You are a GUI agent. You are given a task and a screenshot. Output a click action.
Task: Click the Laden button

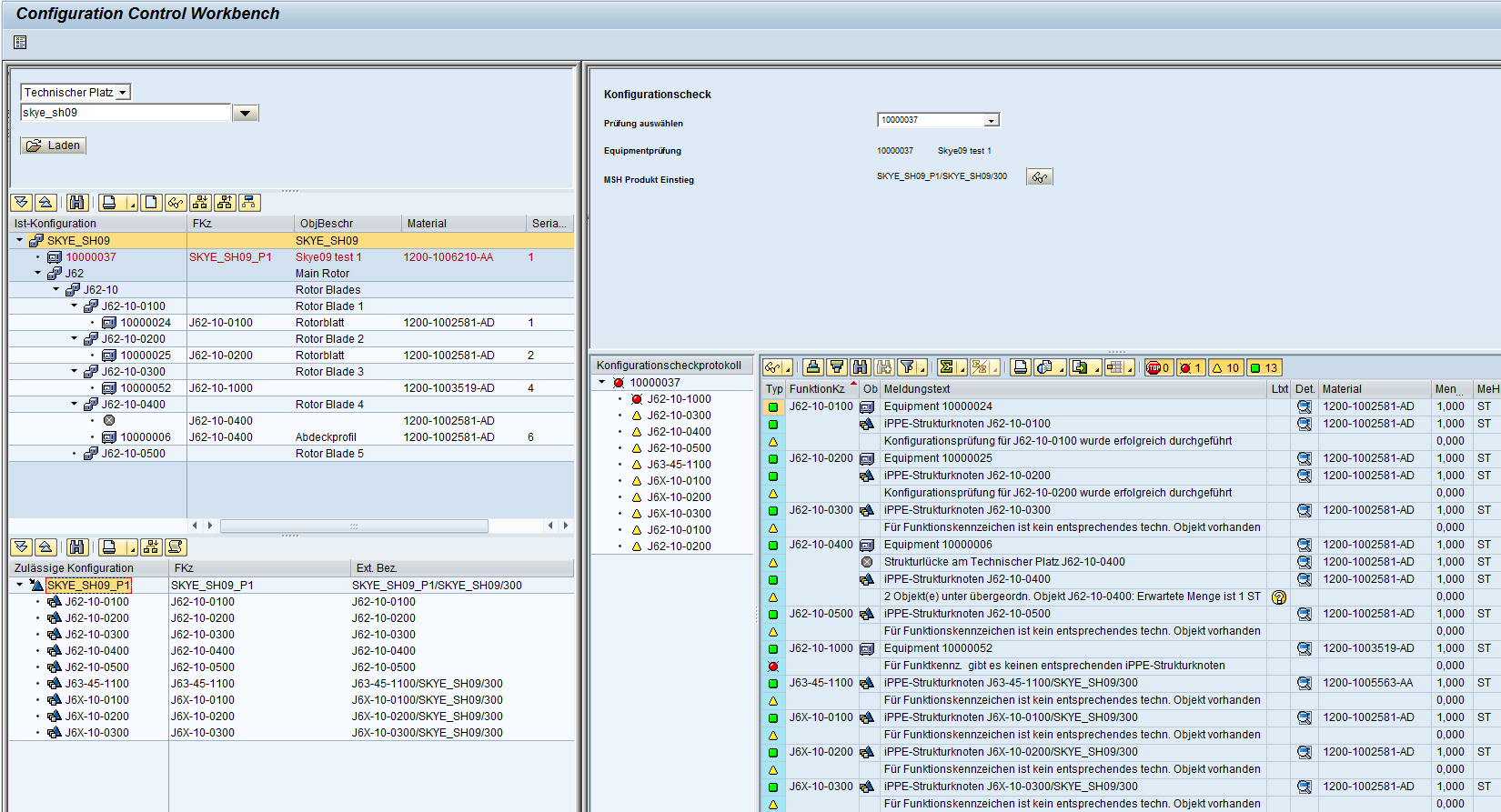(54, 145)
